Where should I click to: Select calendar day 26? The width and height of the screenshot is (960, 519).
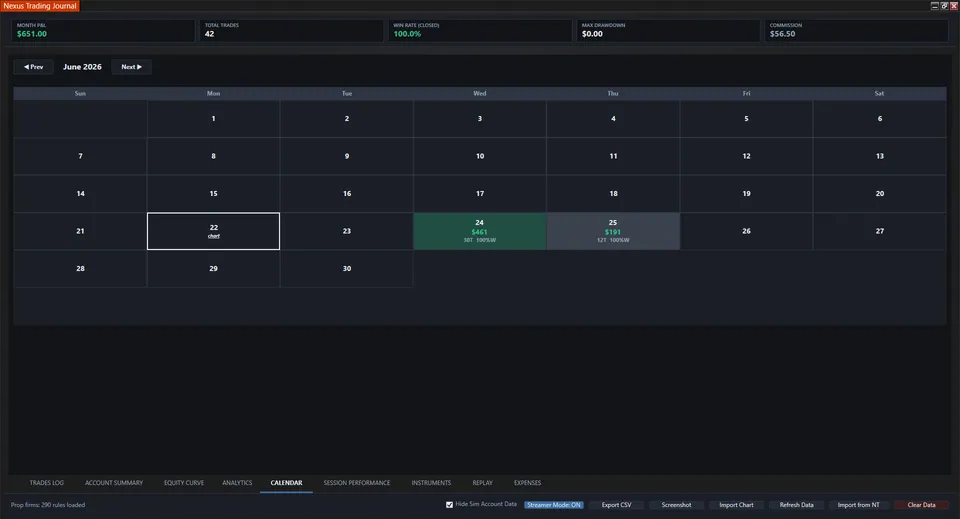746,231
